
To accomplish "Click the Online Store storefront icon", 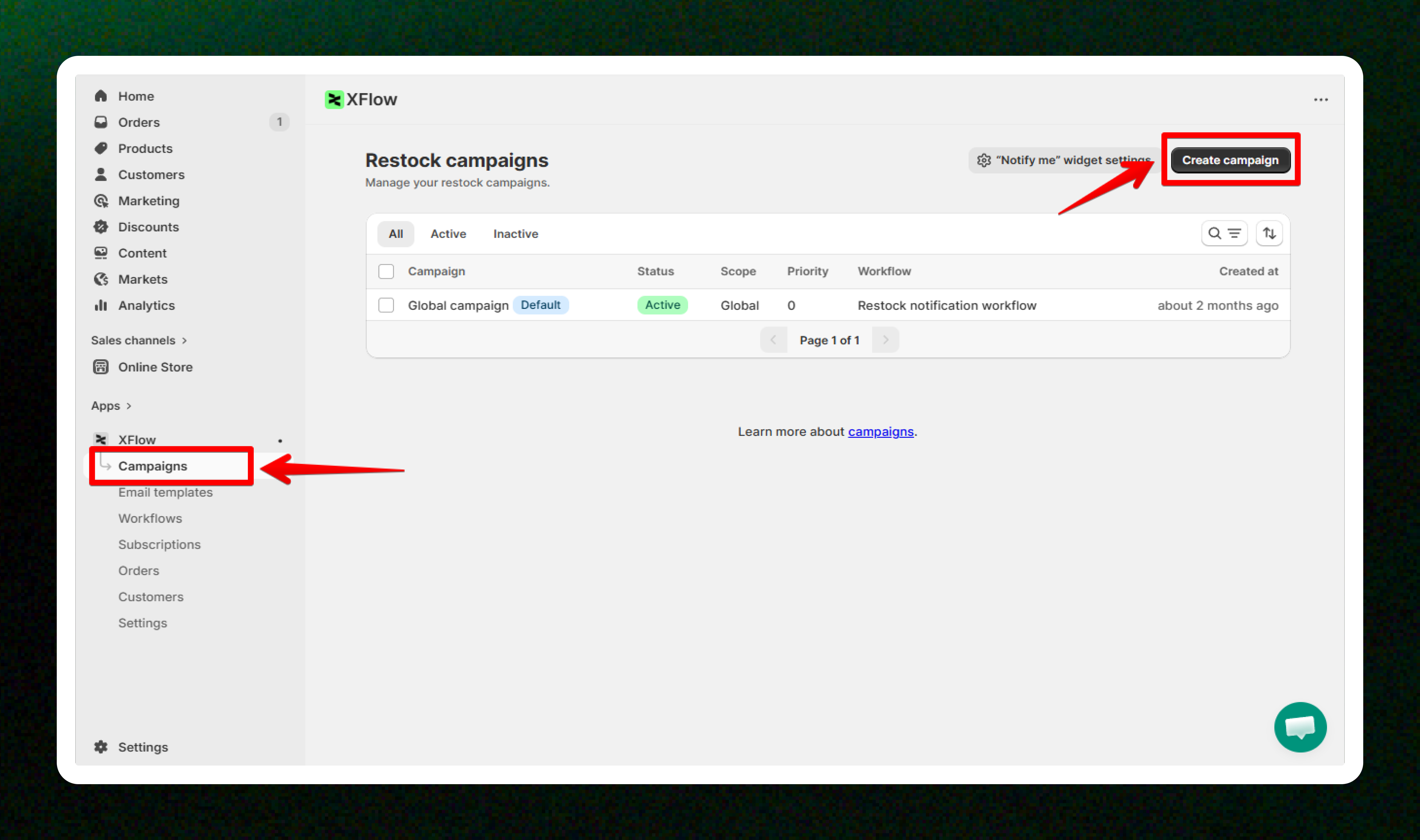I will (101, 367).
